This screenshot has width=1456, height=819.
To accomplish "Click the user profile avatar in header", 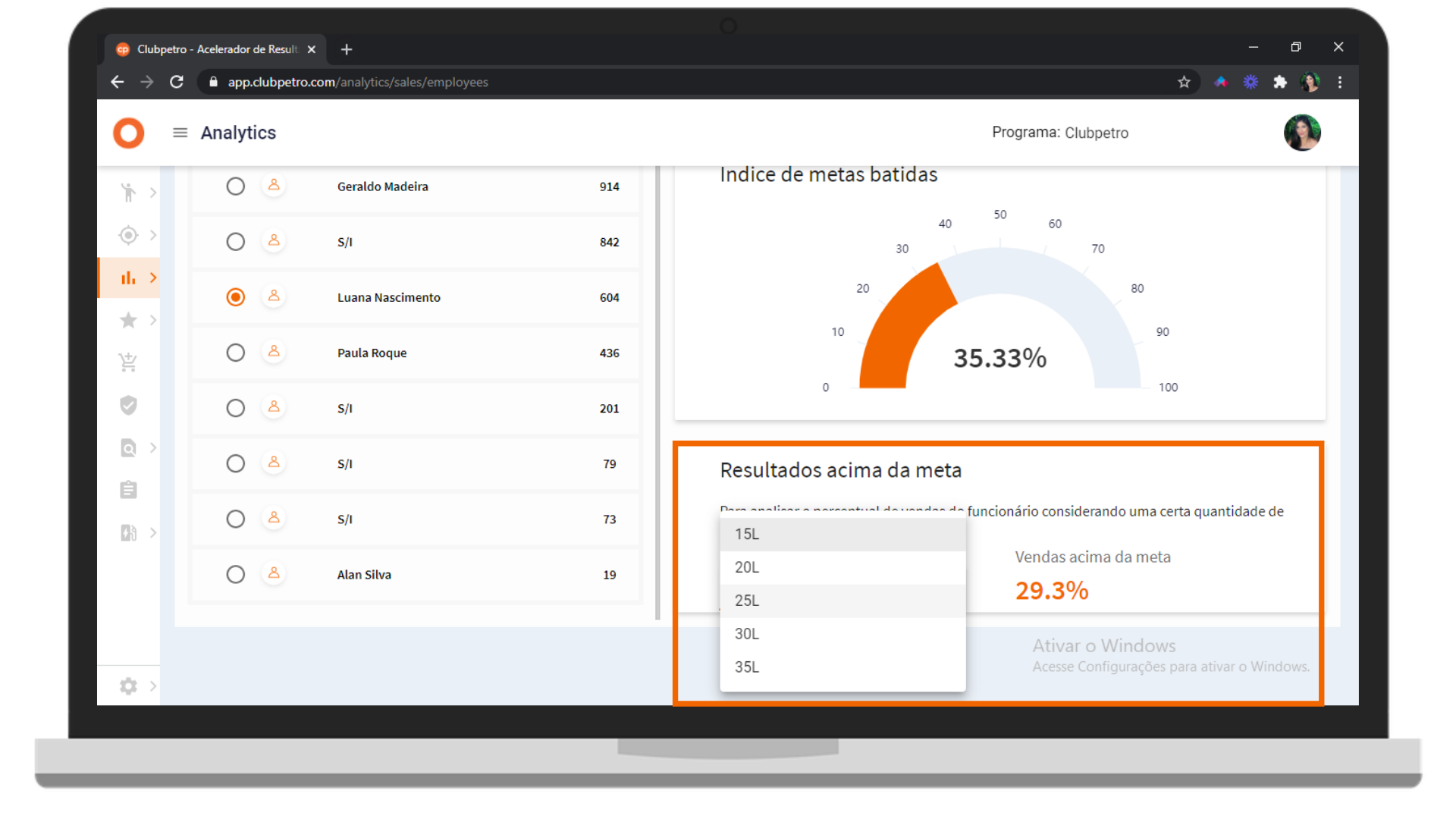I will pyautogui.click(x=1302, y=133).
